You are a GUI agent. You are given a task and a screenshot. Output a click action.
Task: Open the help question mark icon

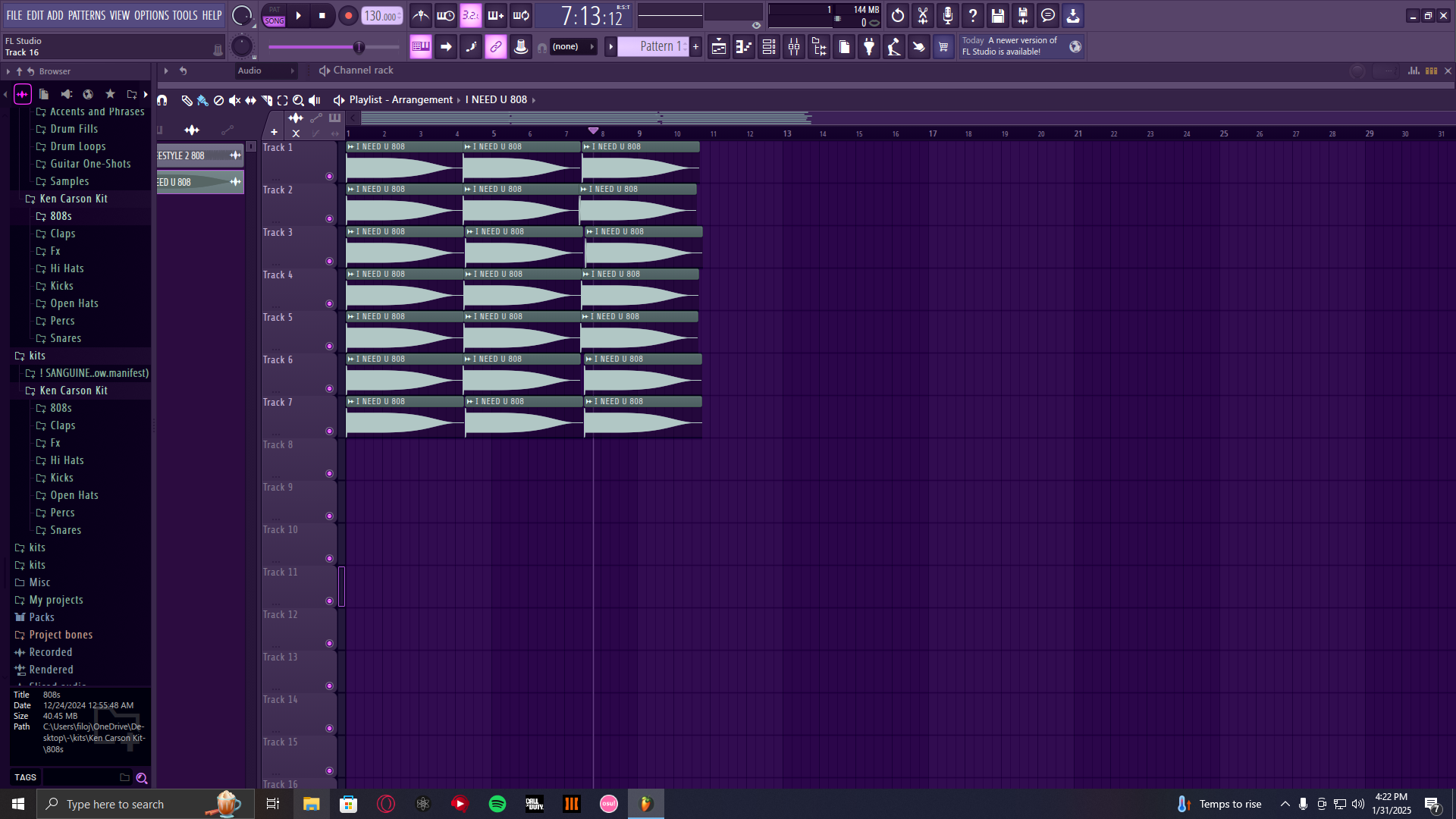[973, 15]
